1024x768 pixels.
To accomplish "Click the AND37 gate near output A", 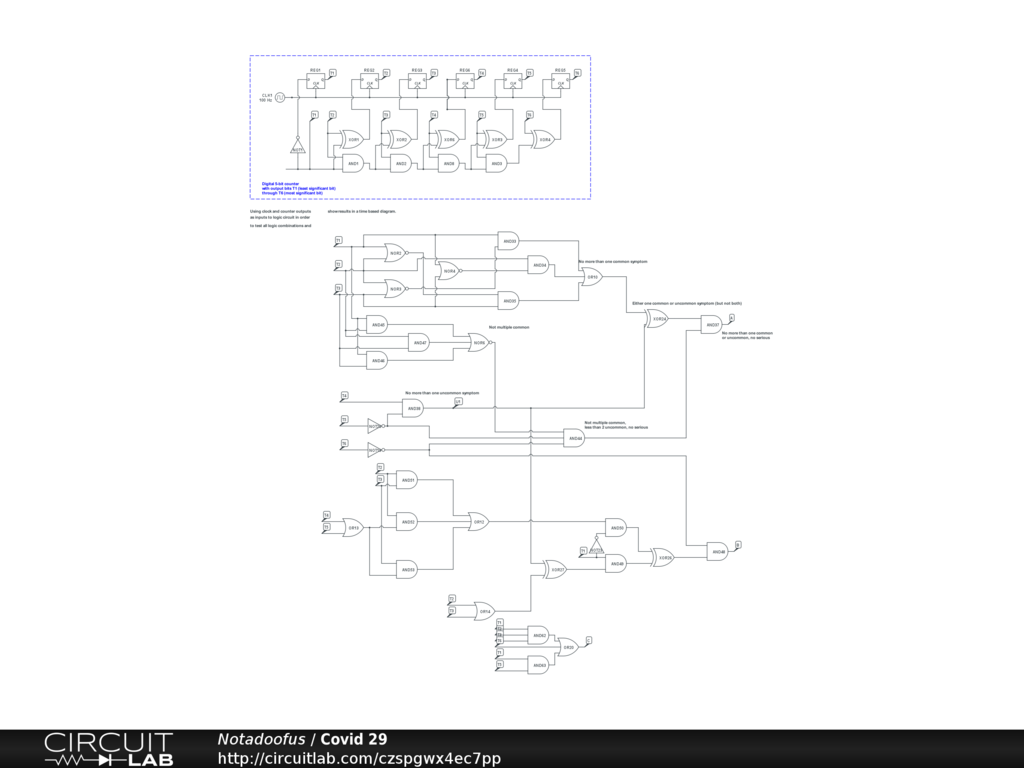I will [x=712, y=324].
